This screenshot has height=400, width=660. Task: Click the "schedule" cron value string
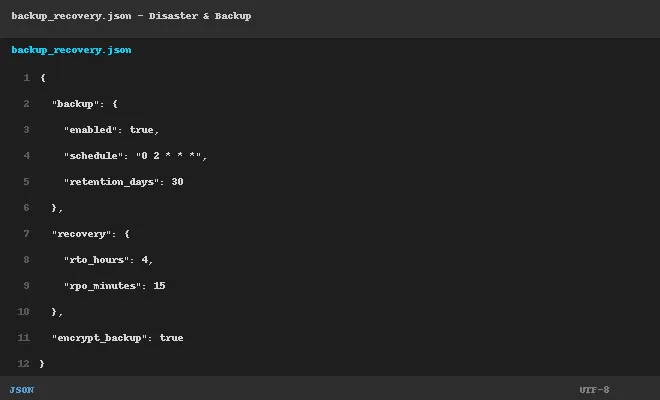[168, 156]
